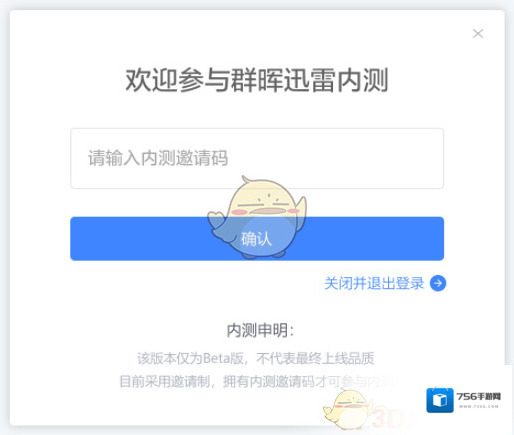Screen dimensions: 514x435
Task: Close the invitation dialog with the X
Action: click(x=478, y=33)
